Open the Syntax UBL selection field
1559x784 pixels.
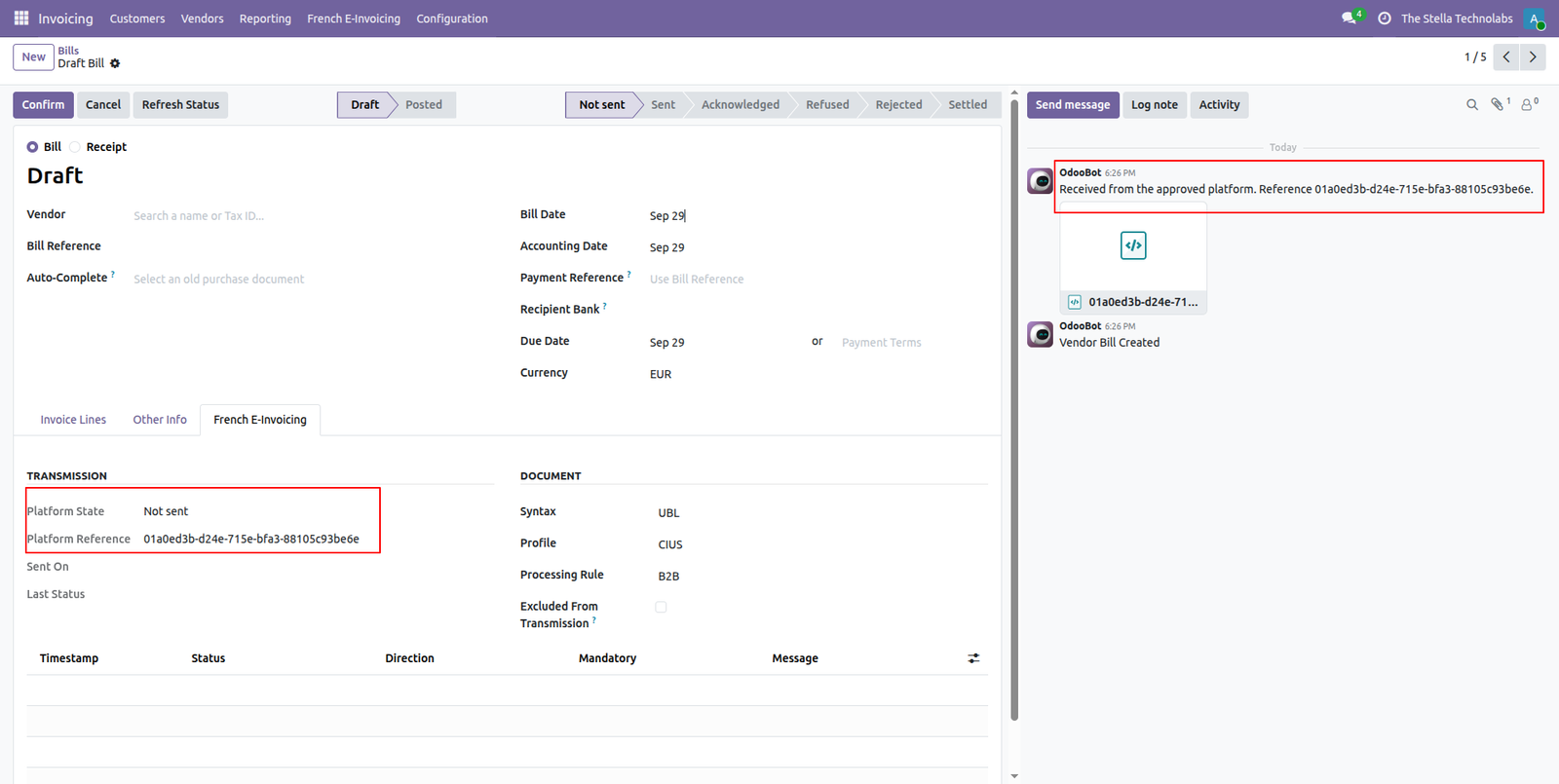822,512
